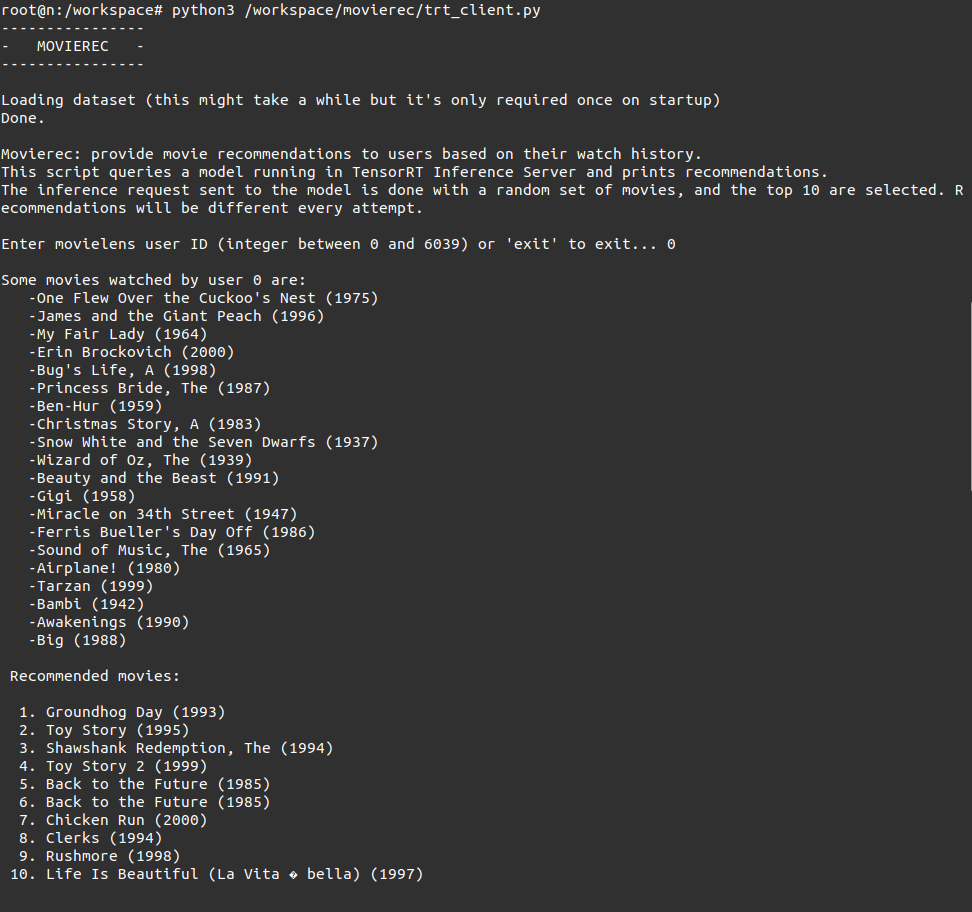This screenshot has width=972, height=912.
Task: Click the "Recommended movies:" heading
Action: click(x=95, y=676)
